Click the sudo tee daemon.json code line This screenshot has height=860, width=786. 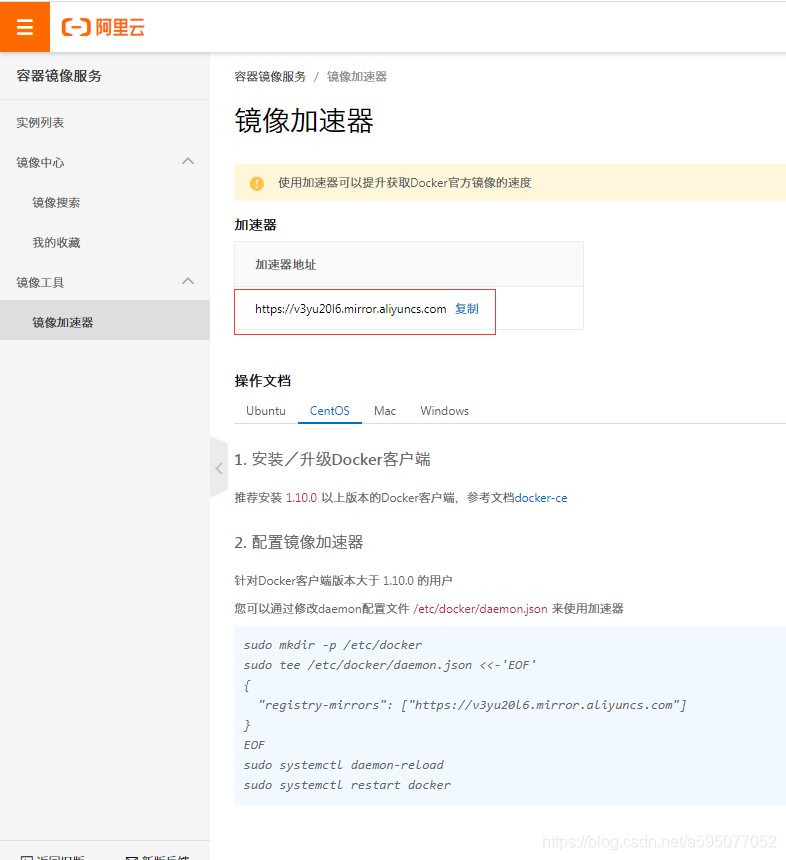tap(390, 665)
